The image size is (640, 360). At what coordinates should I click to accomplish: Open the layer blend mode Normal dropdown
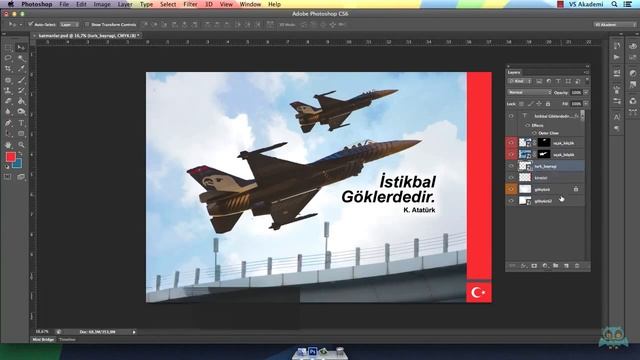[529, 93]
